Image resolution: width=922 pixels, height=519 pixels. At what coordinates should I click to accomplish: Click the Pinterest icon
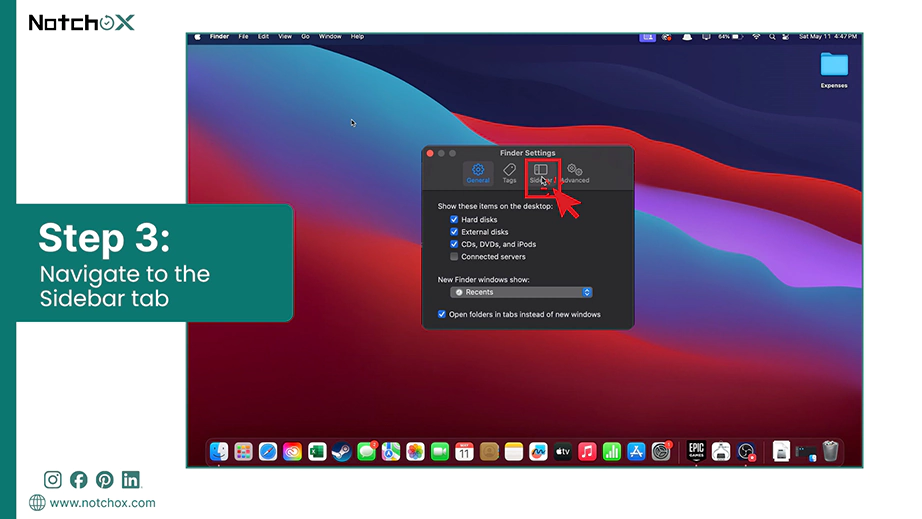[105, 480]
